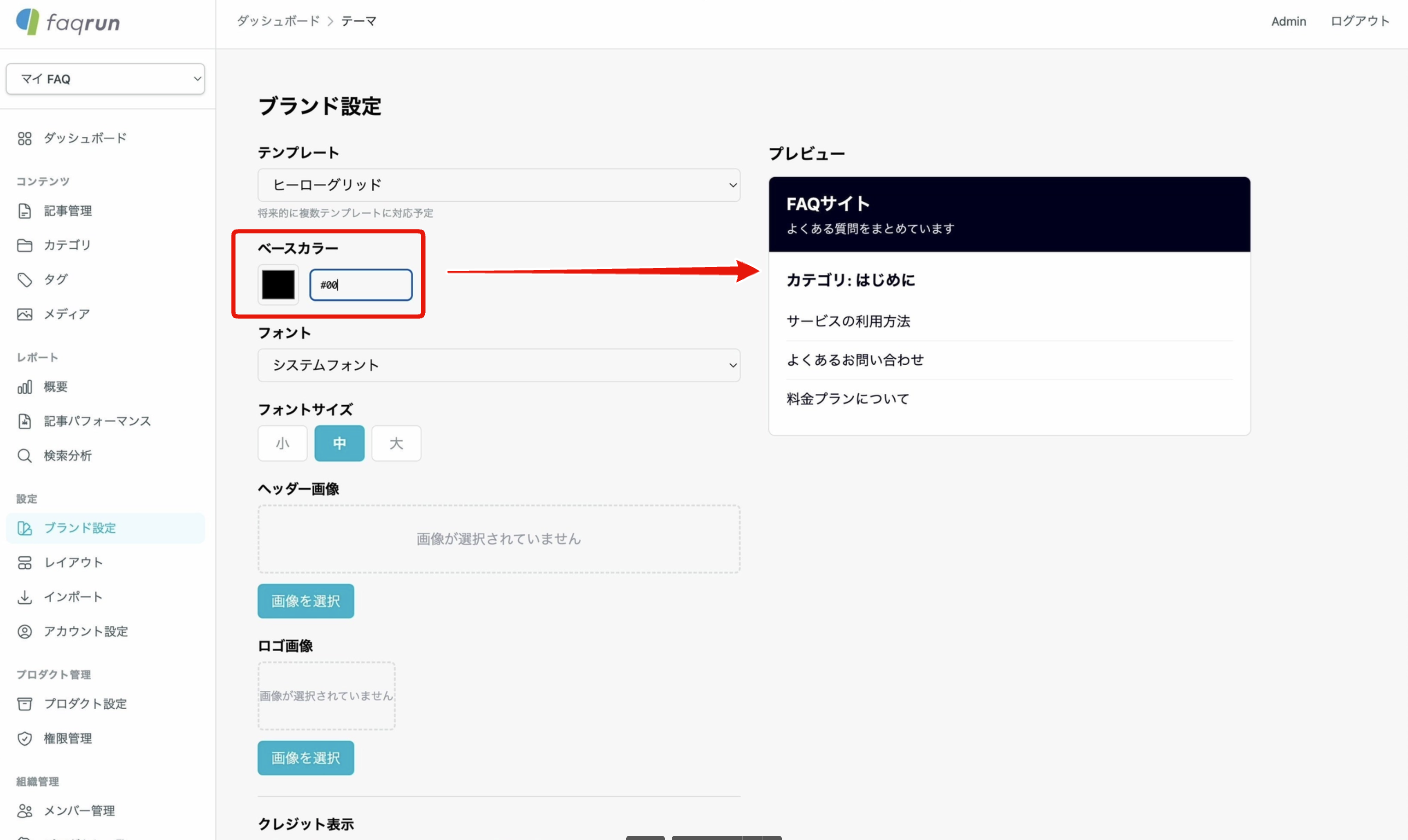Click the faqrun logo icon

27,22
